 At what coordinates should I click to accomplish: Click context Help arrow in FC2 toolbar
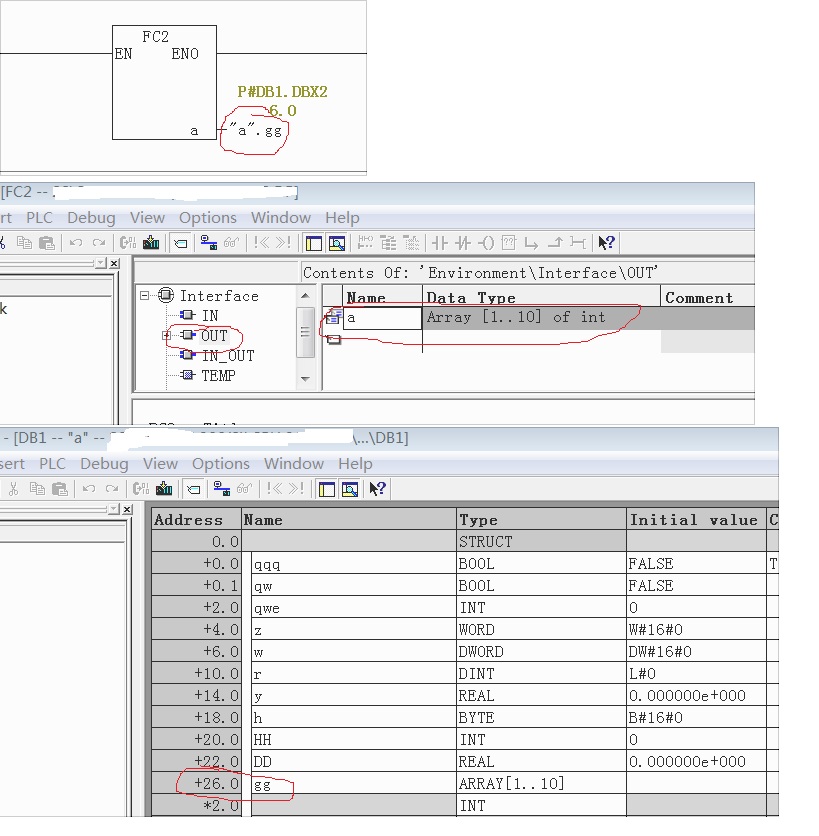tap(606, 243)
